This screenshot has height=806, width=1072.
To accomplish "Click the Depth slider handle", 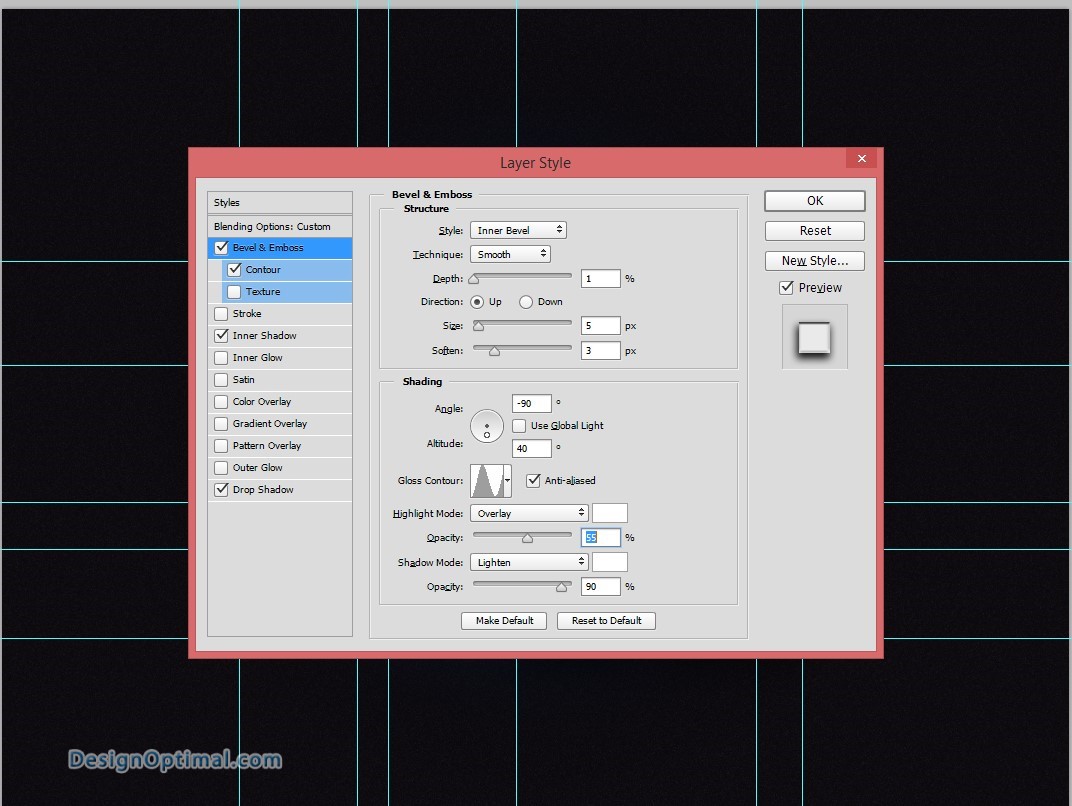I will pos(474,279).
